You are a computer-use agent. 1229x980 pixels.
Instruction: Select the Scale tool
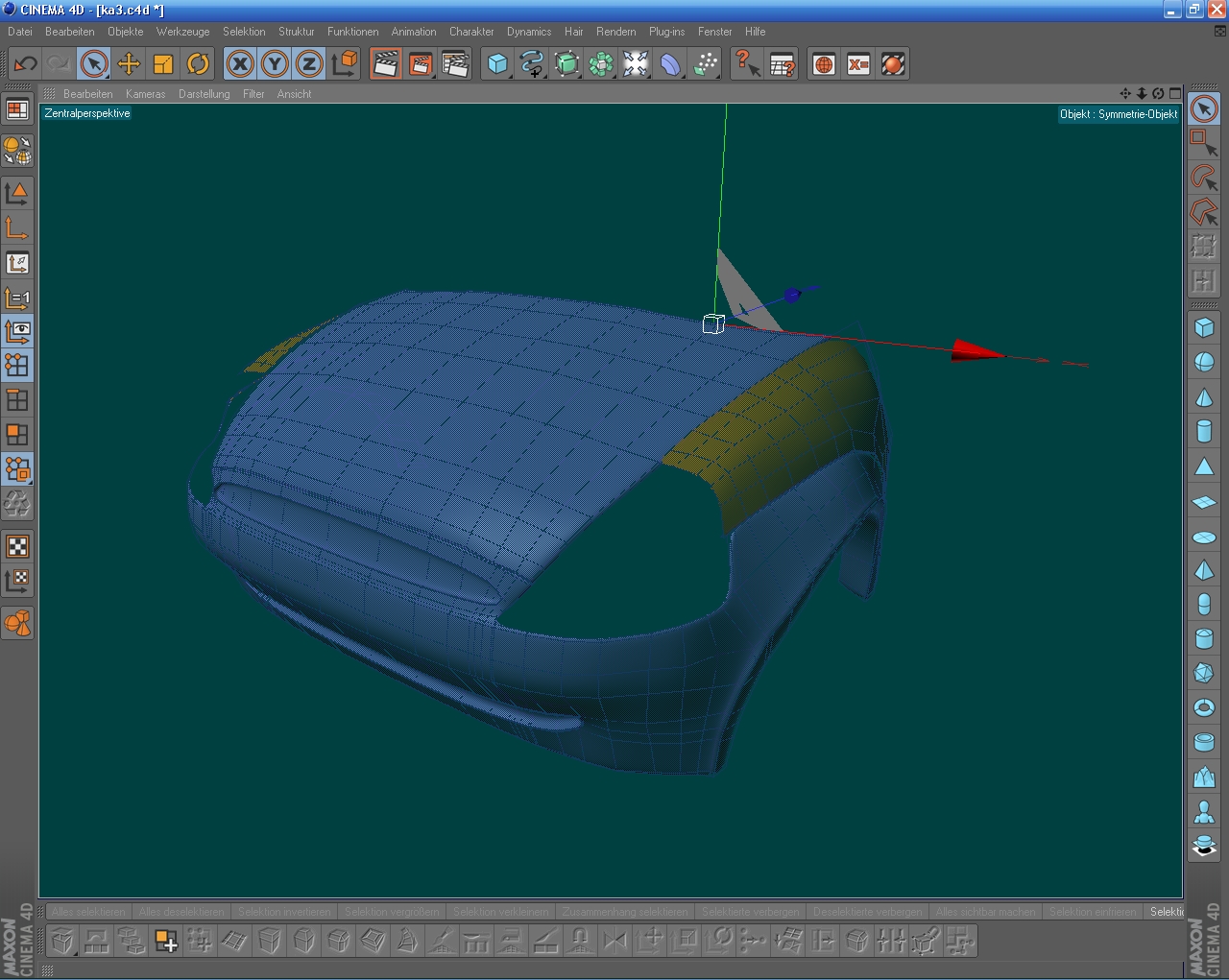pos(163,64)
